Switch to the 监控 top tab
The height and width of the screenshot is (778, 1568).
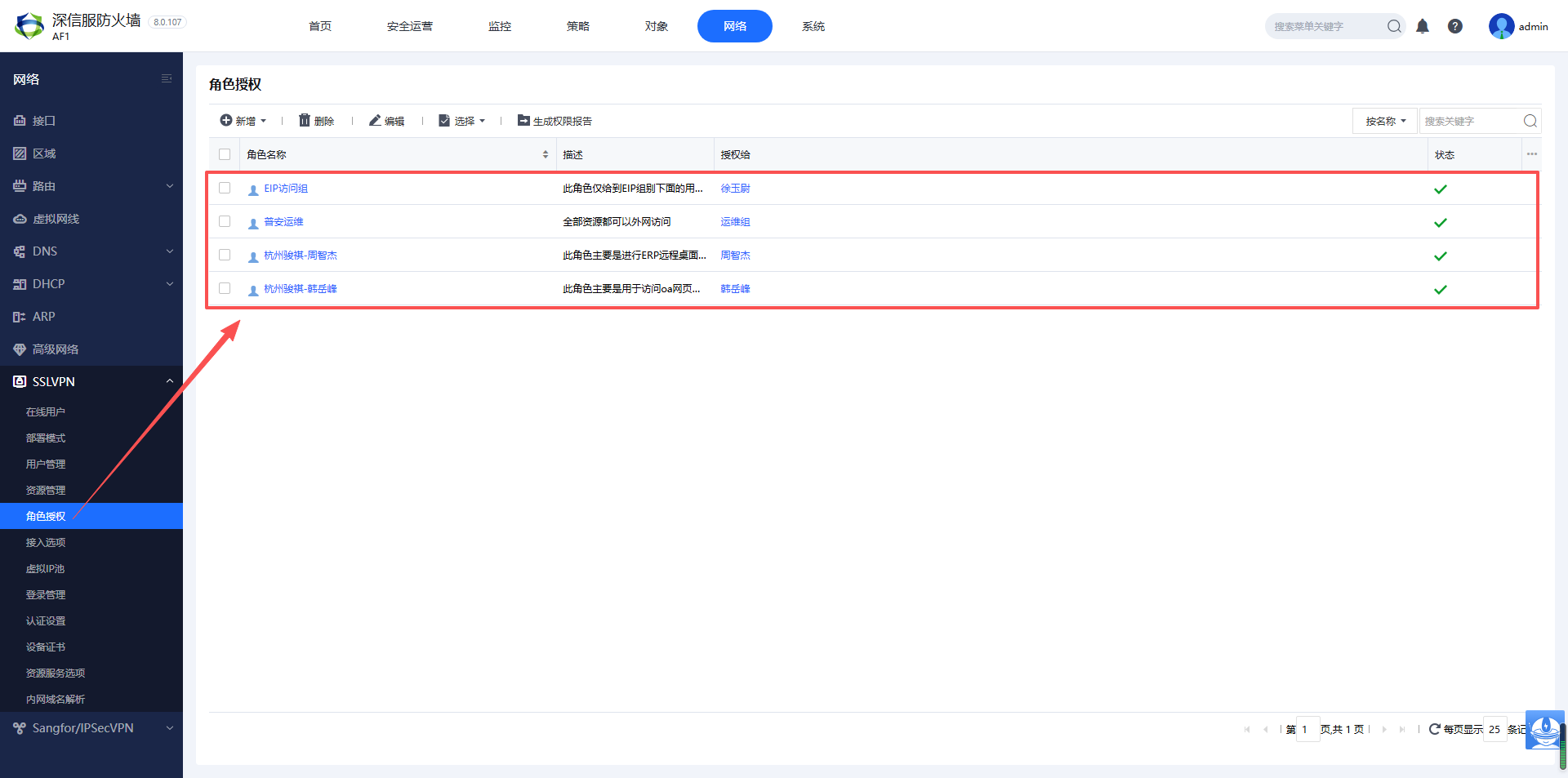pyautogui.click(x=500, y=26)
